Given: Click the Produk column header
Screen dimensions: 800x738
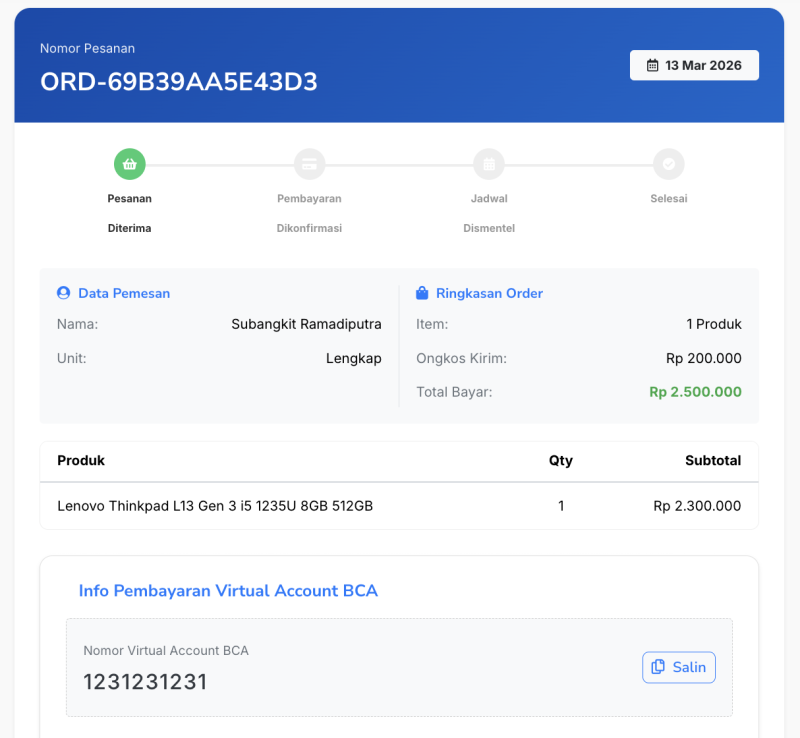Looking at the screenshot, I should coord(81,460).
